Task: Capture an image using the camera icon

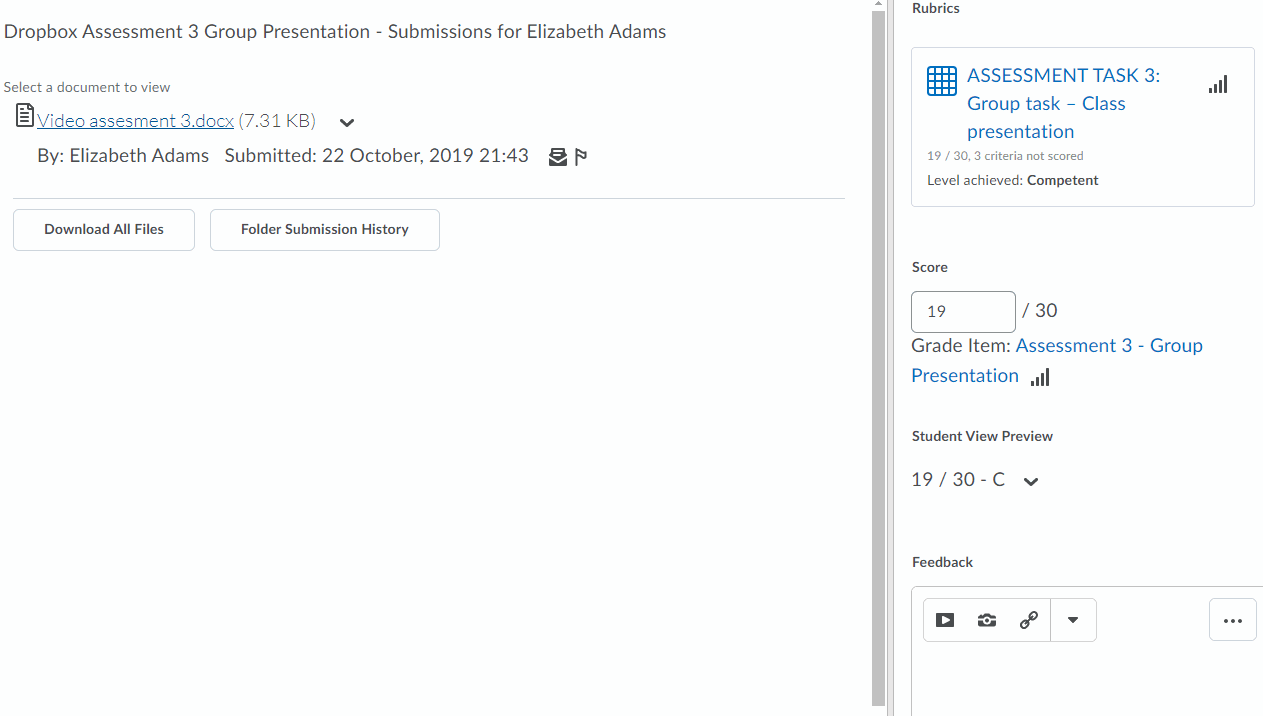Action: coord(986,620)
